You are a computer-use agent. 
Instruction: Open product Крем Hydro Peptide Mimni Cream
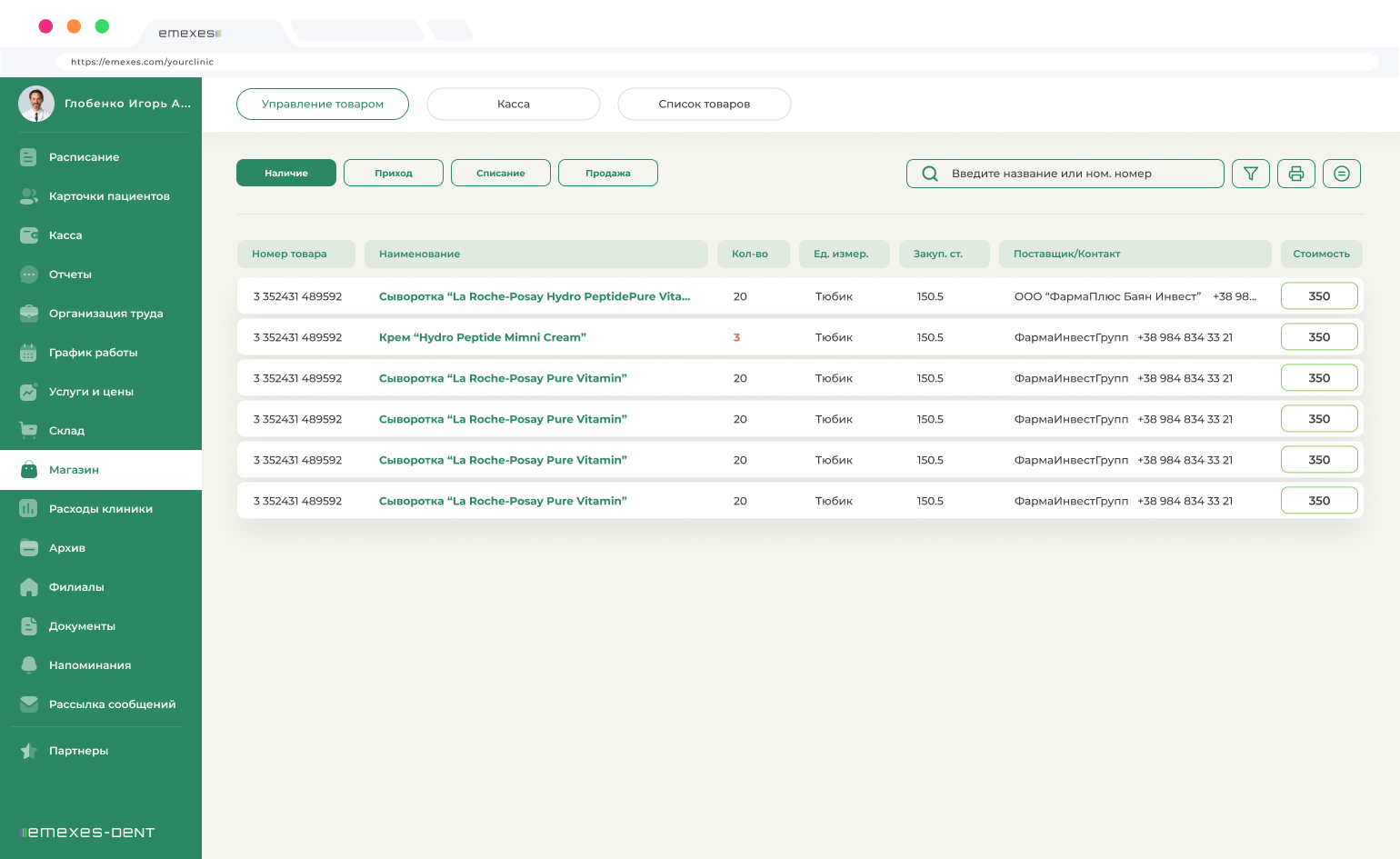(x=483, y=337)
